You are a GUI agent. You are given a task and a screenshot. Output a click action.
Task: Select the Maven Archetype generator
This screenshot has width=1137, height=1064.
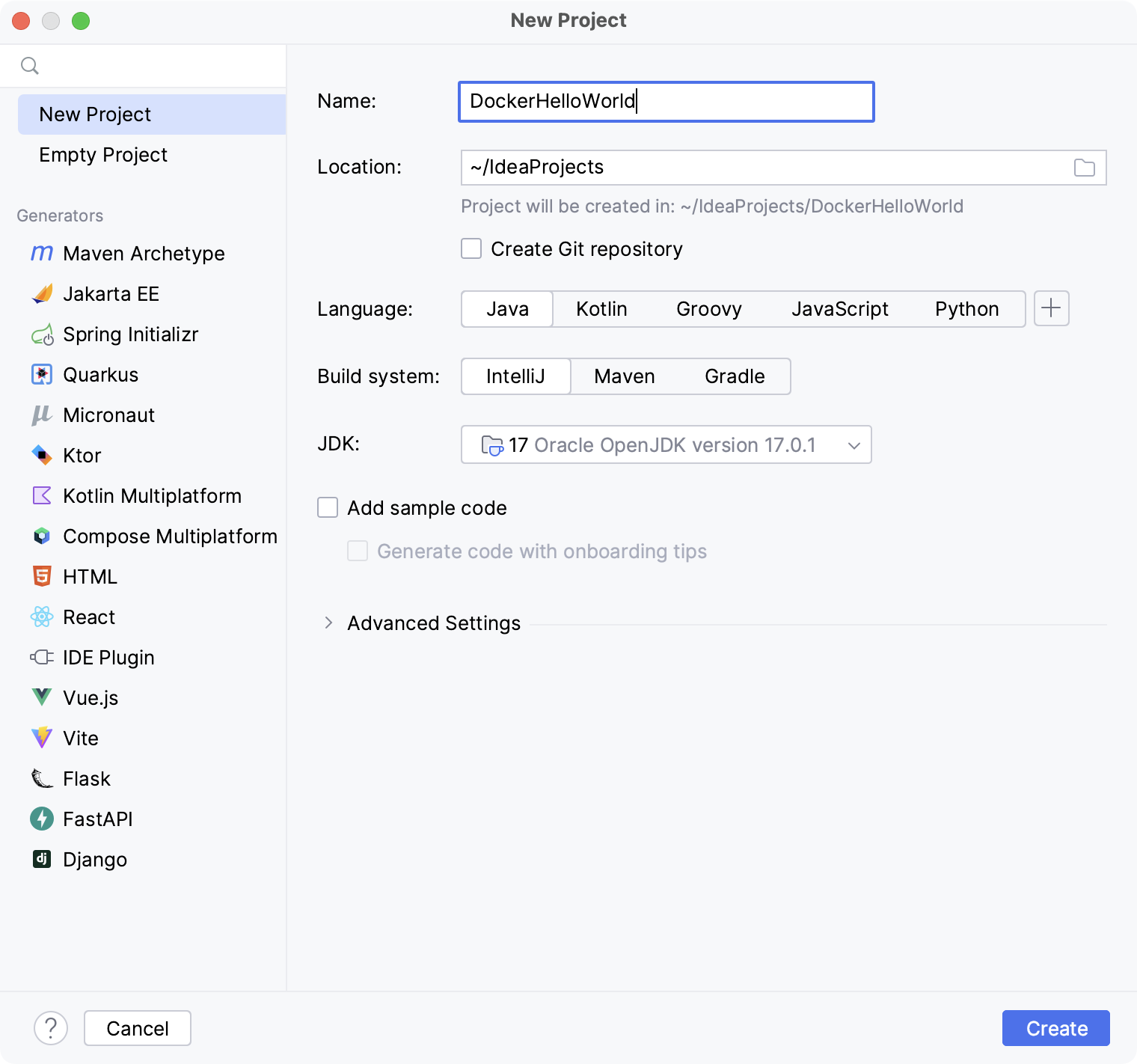(142, 253)
